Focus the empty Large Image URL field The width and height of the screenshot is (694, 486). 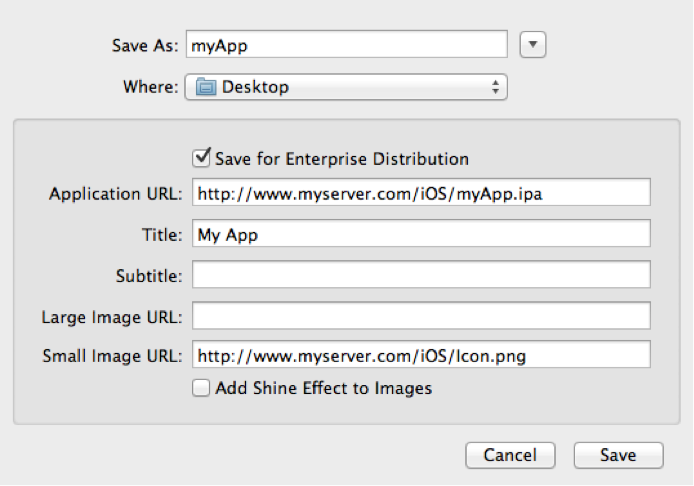point(420,316)
